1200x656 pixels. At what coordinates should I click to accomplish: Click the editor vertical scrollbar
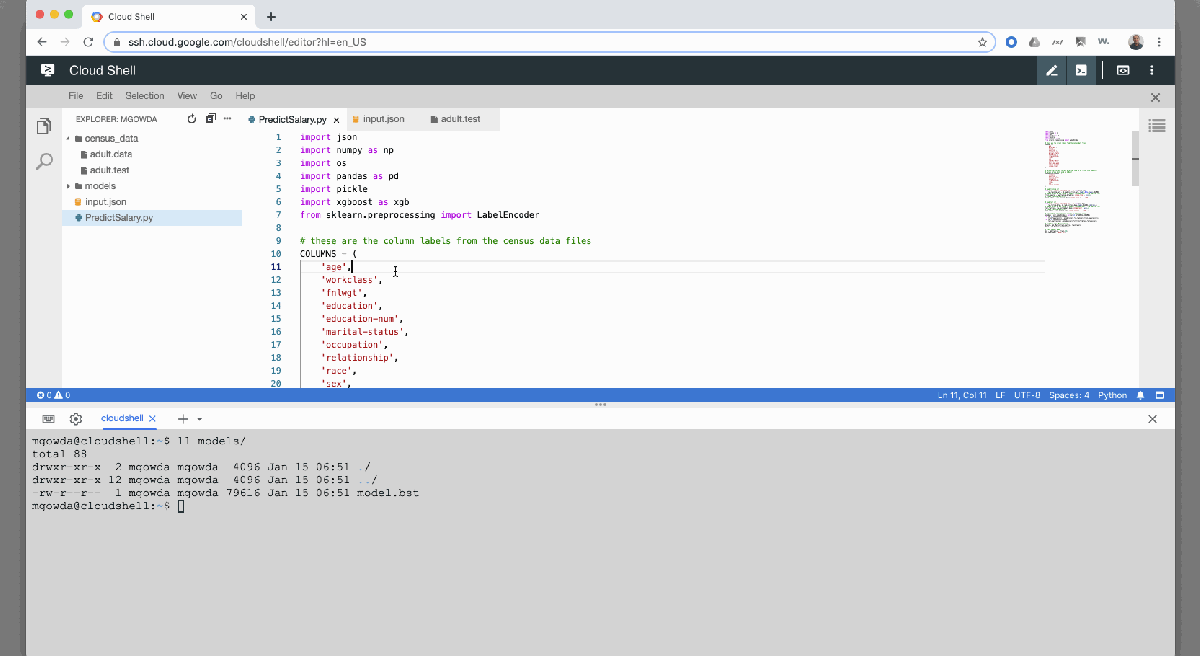point(1135,158)
